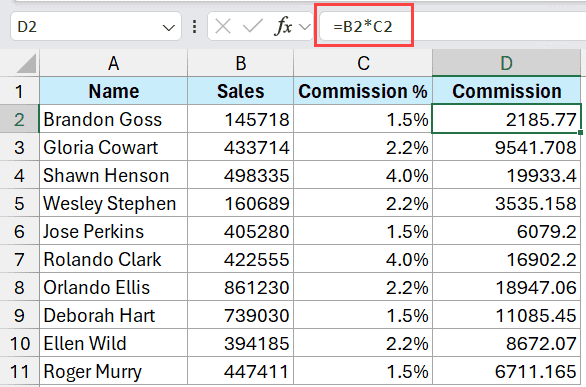Select the Commission % header cell
586x387 pixels.
(363, 91)
